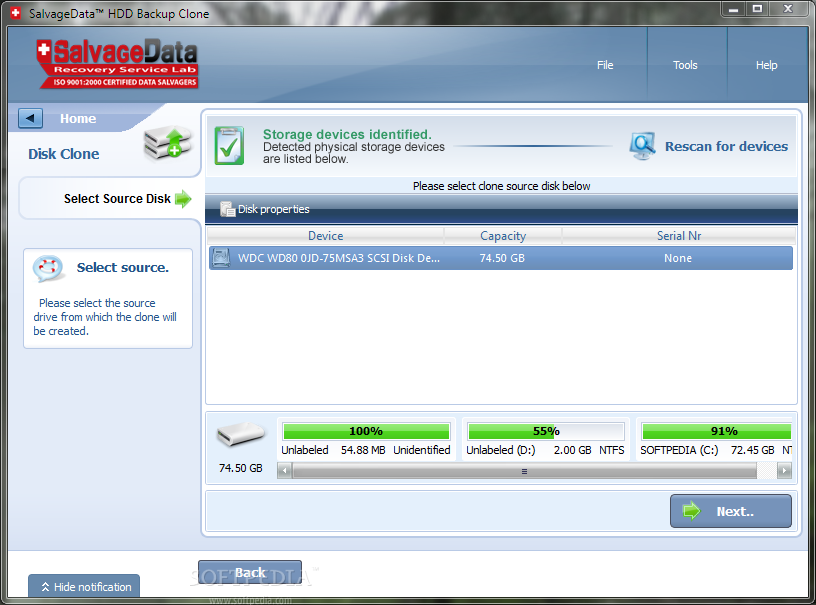The image size is (816, 605).
Task: Click the None serial number cell
Action: pyautogui.click(x=678, y=258)
